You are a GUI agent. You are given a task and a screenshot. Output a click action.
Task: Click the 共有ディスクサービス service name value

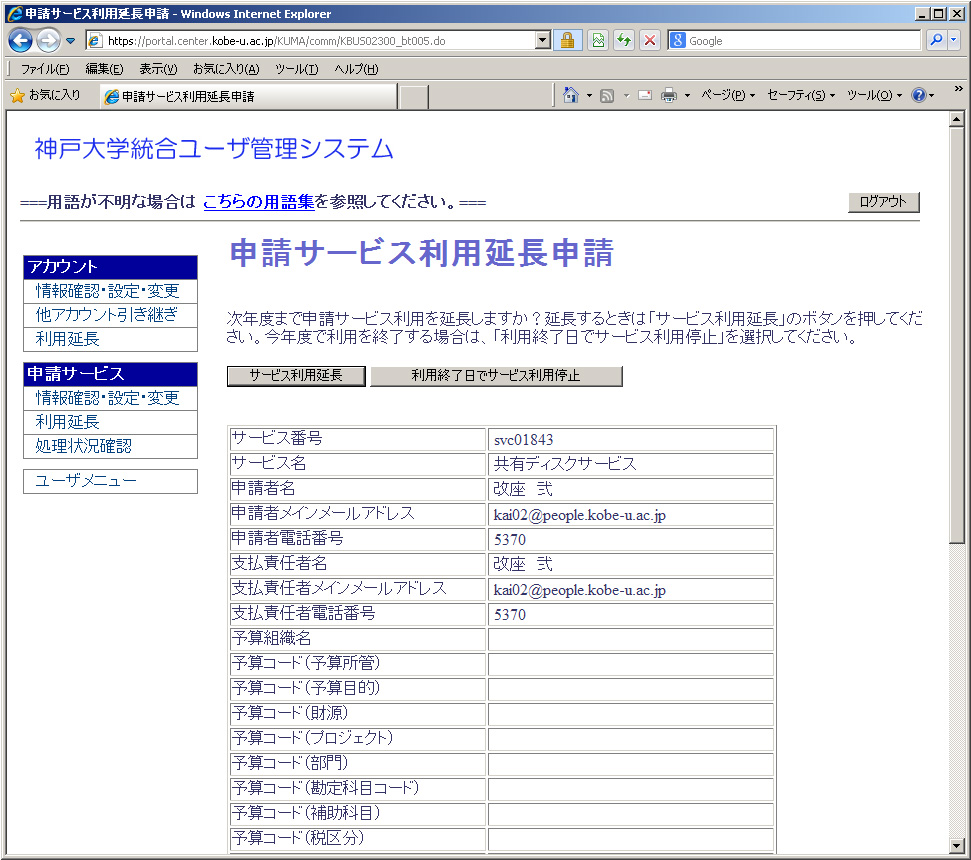565,464
